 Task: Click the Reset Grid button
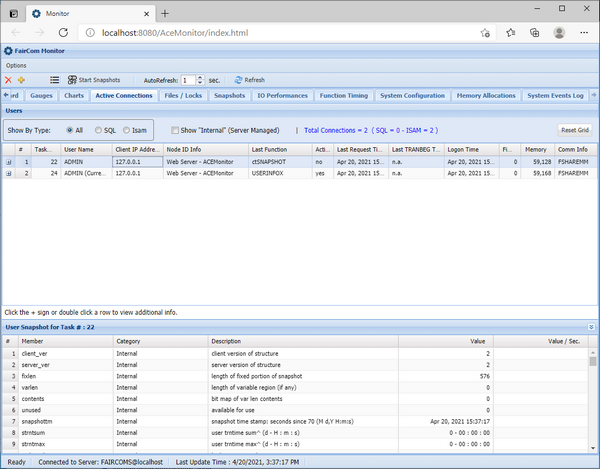[x=575, y=130]
